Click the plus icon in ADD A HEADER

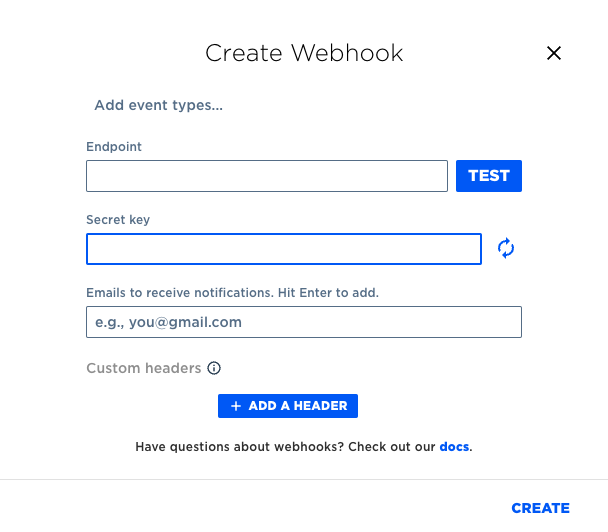[236, 406]
